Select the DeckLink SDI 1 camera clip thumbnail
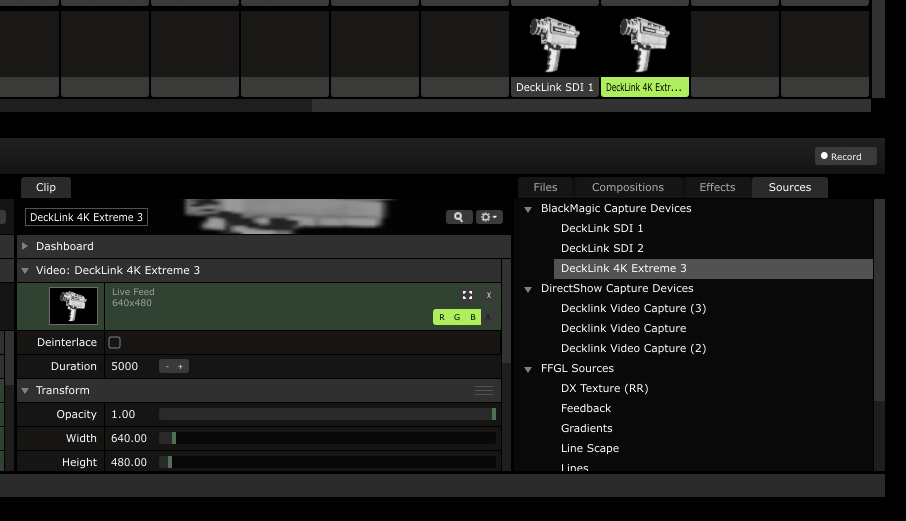Image resolution: width=906 pixels, height=521 pixels. tap(555, 45)
